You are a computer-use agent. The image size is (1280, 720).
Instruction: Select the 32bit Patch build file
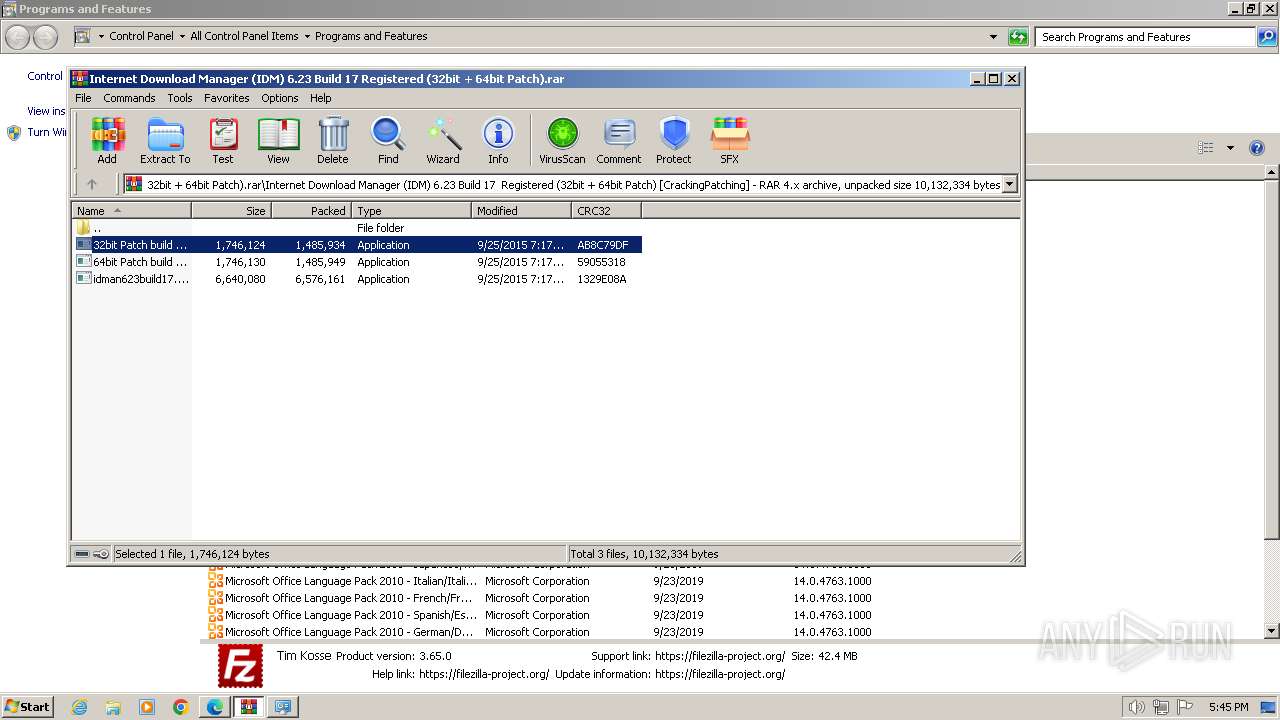click(x=357, y=245)
